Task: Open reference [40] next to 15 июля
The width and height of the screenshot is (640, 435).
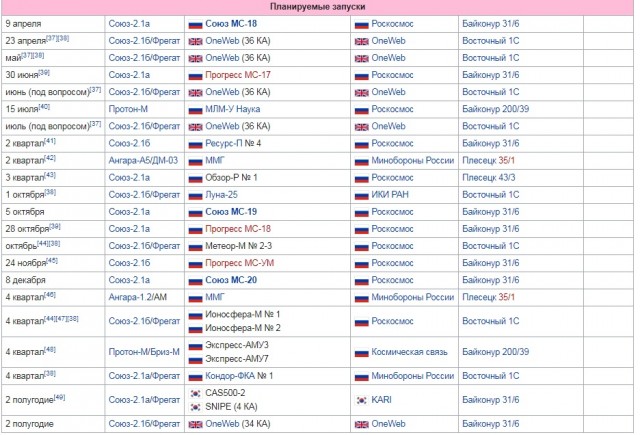Action: tap(44, 107)
